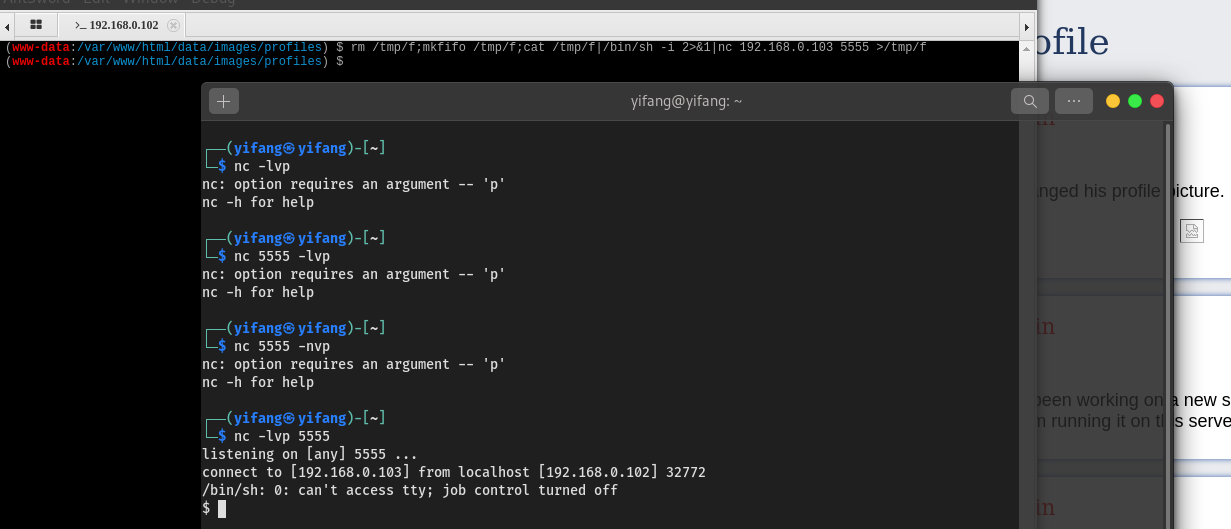1231x529 pixels.
Task: Open a new tab in yifang terminal
Action: click(x=223, y=101)
